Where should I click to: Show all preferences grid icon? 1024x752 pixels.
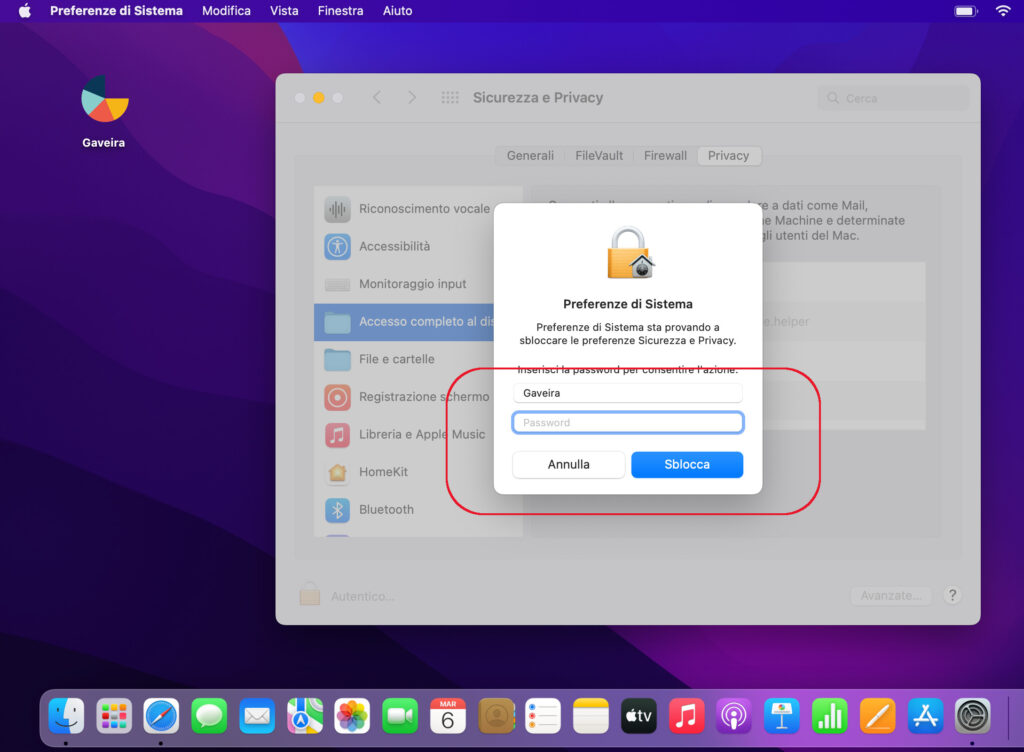point(450,97)
